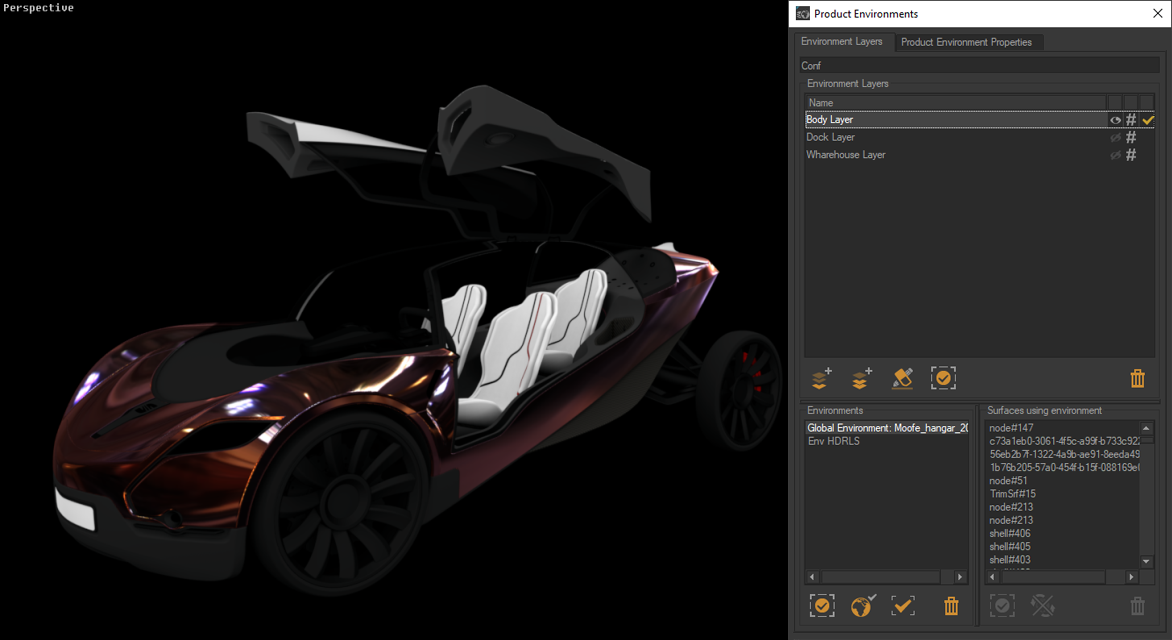Click the orange trash icon under Environments

point(951,605)
